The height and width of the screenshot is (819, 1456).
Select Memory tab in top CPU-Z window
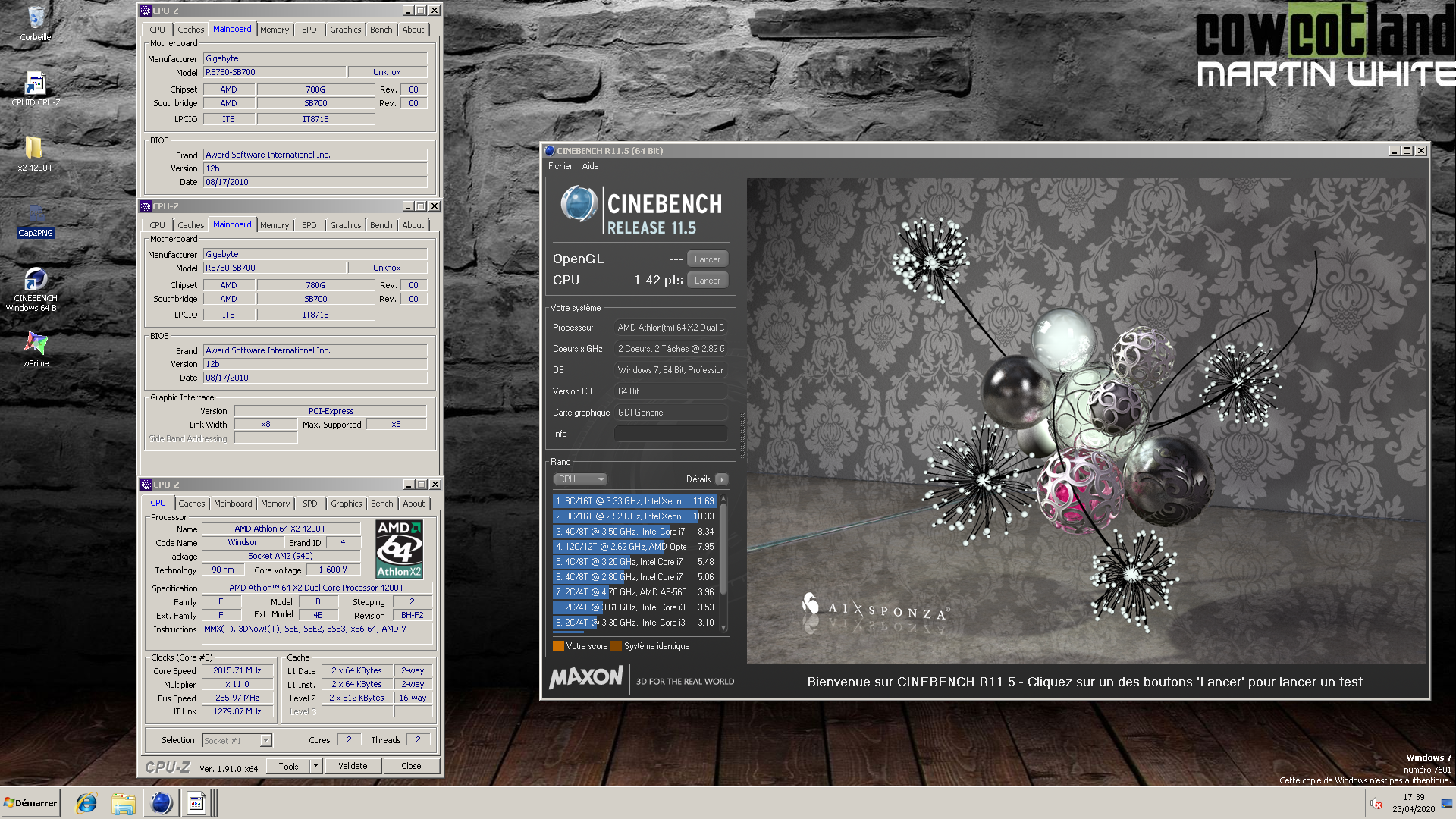(x=275, y=30)
